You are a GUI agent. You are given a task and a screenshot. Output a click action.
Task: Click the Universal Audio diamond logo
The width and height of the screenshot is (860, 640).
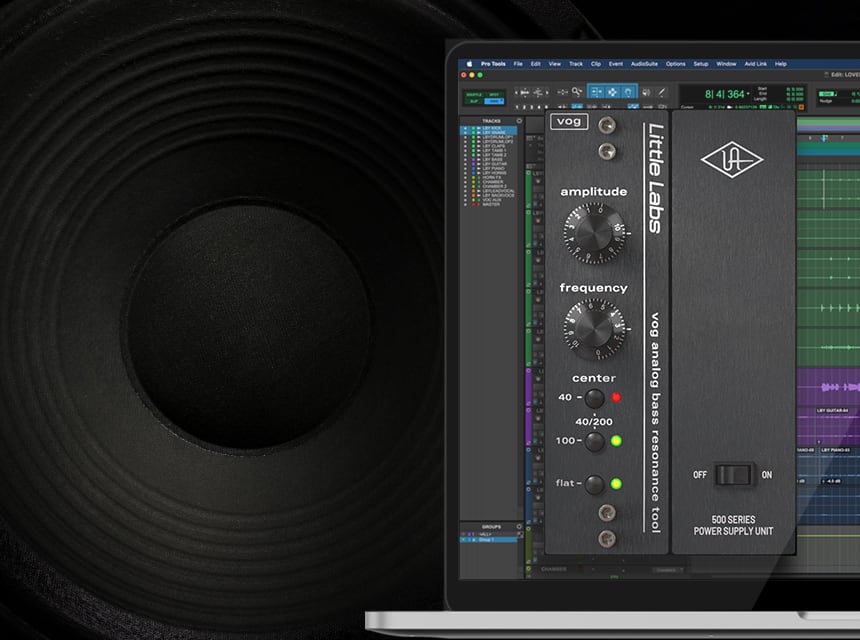click(x=732, y=160)
